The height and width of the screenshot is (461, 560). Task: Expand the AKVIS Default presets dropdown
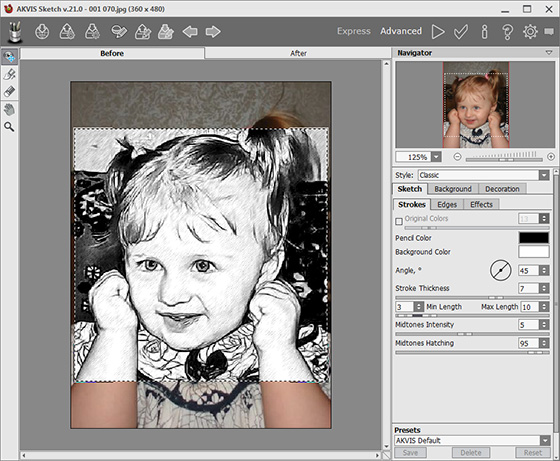[x=472, y=441]
